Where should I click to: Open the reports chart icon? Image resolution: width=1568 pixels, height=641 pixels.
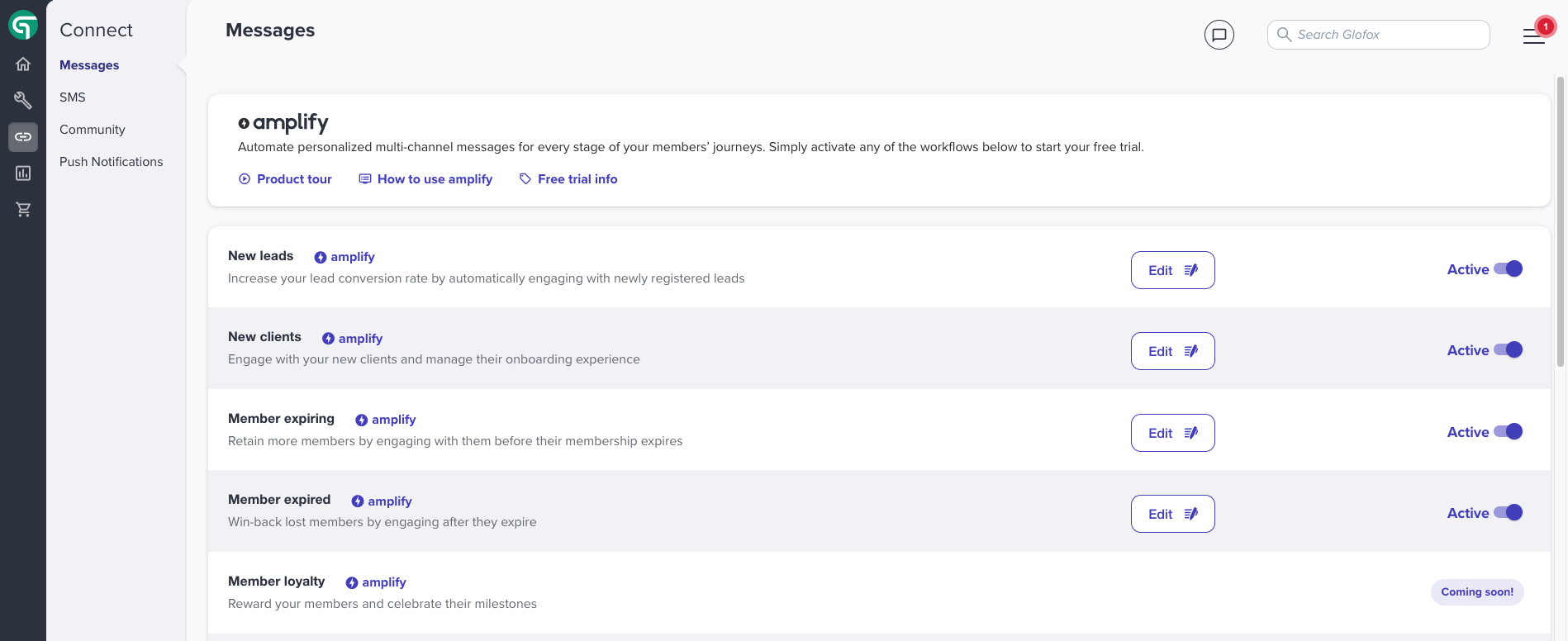tap(23, 173)
